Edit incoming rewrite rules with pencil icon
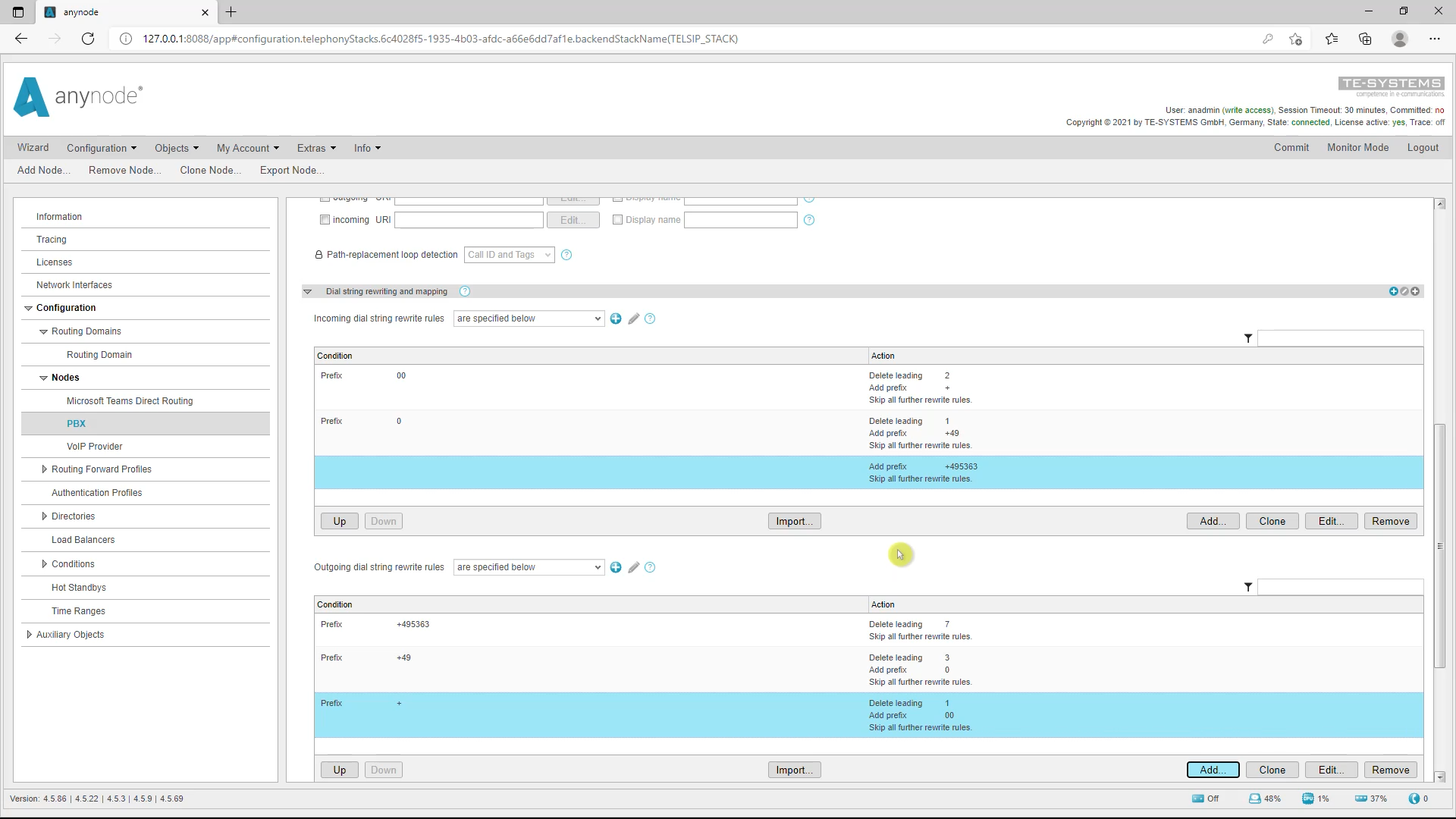Image resolution: width=1456 pixels, height=819 pixels. coord(634,318)
